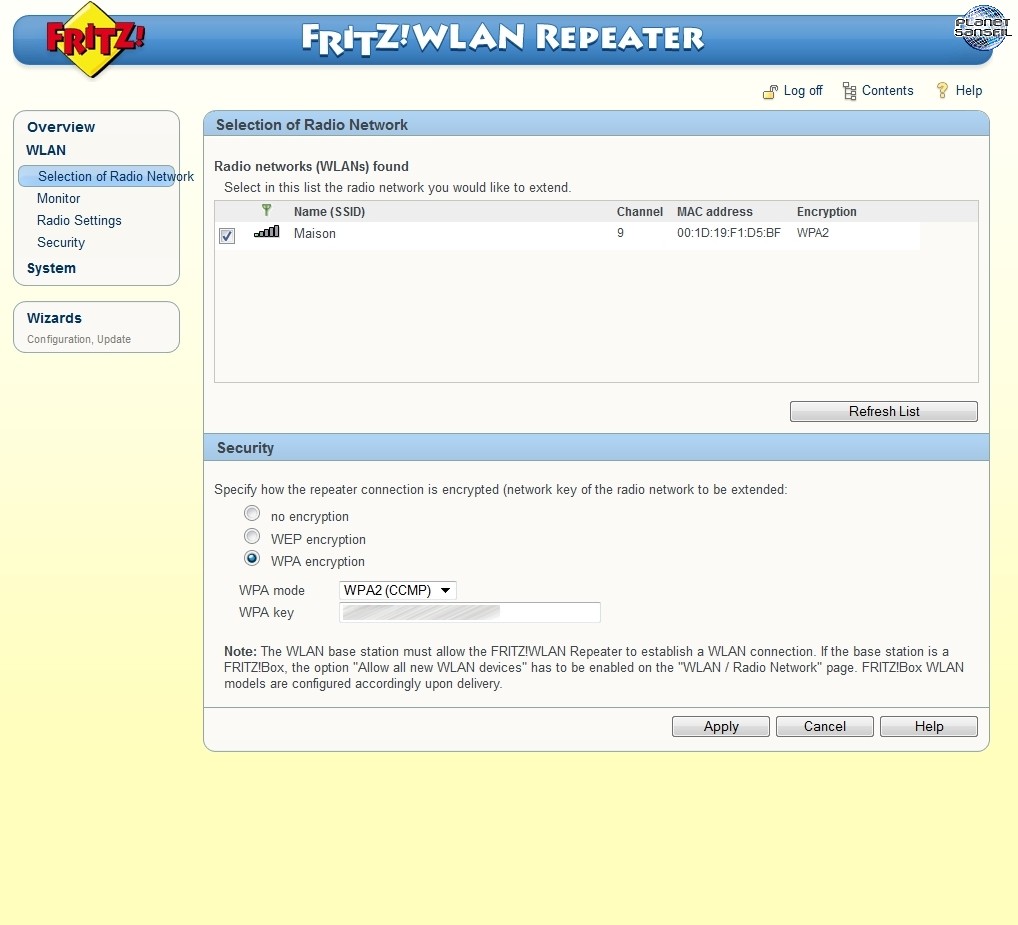Select the WPA encryption radio button

point(252,558)
